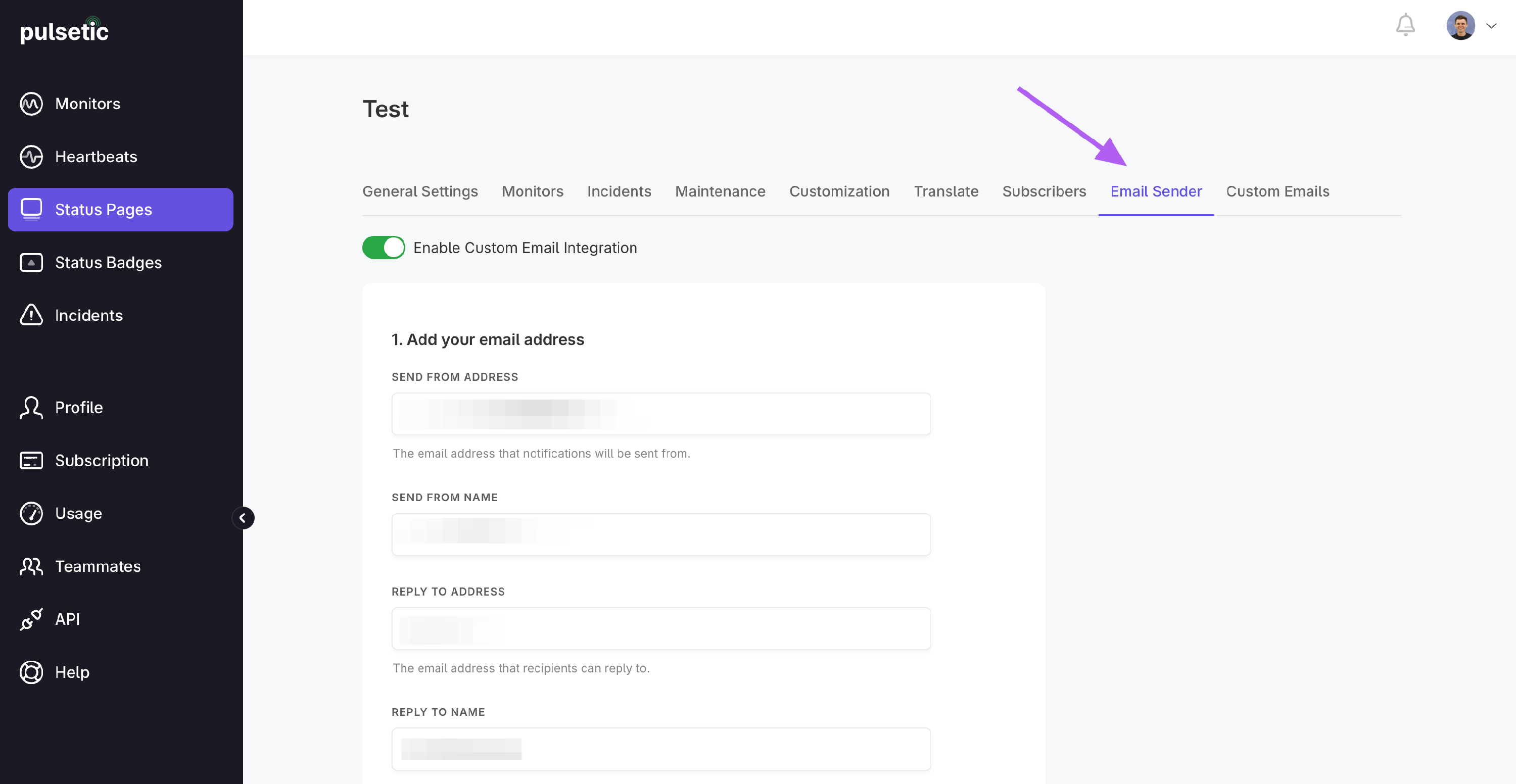This screenshot has height=784, width=1516.
Task: Open the API plug icon
Action: click(x=31, y=619)
